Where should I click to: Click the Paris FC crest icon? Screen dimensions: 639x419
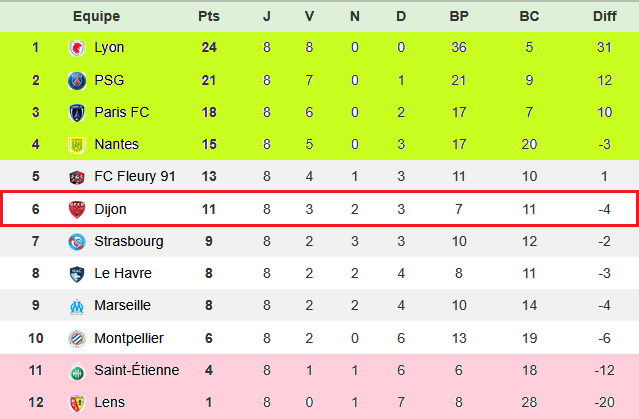pyautogui.click(x=76, y=113)
